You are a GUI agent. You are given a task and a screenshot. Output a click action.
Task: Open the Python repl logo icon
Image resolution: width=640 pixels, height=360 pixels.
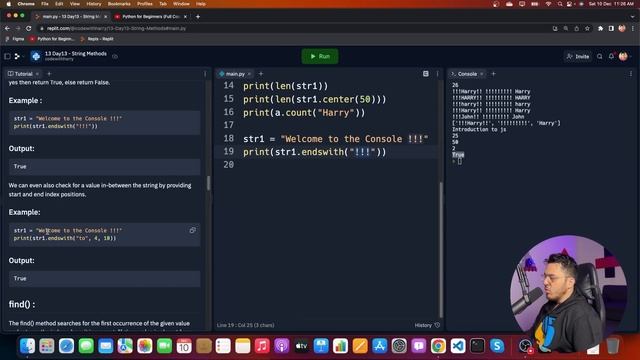coord(36,56)
